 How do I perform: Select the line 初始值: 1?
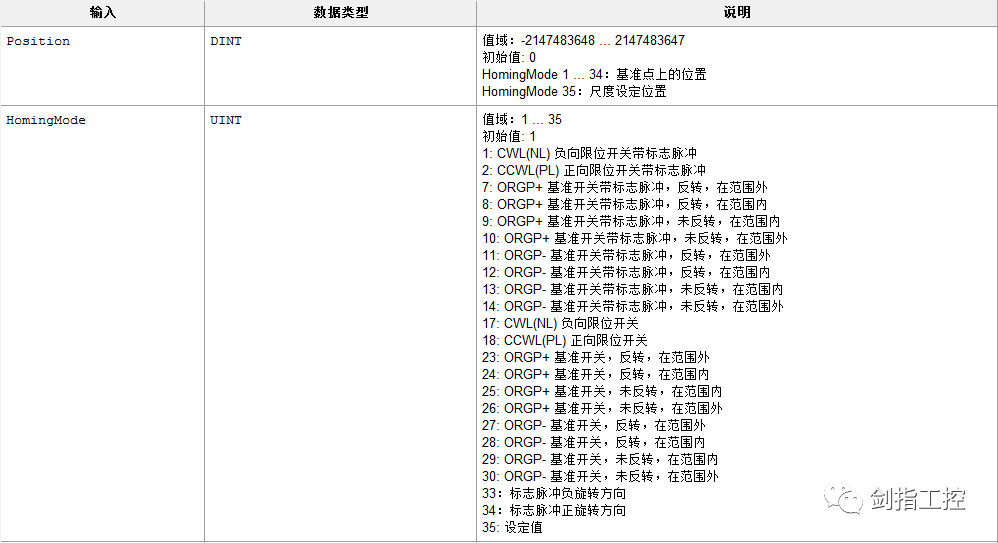509,137
